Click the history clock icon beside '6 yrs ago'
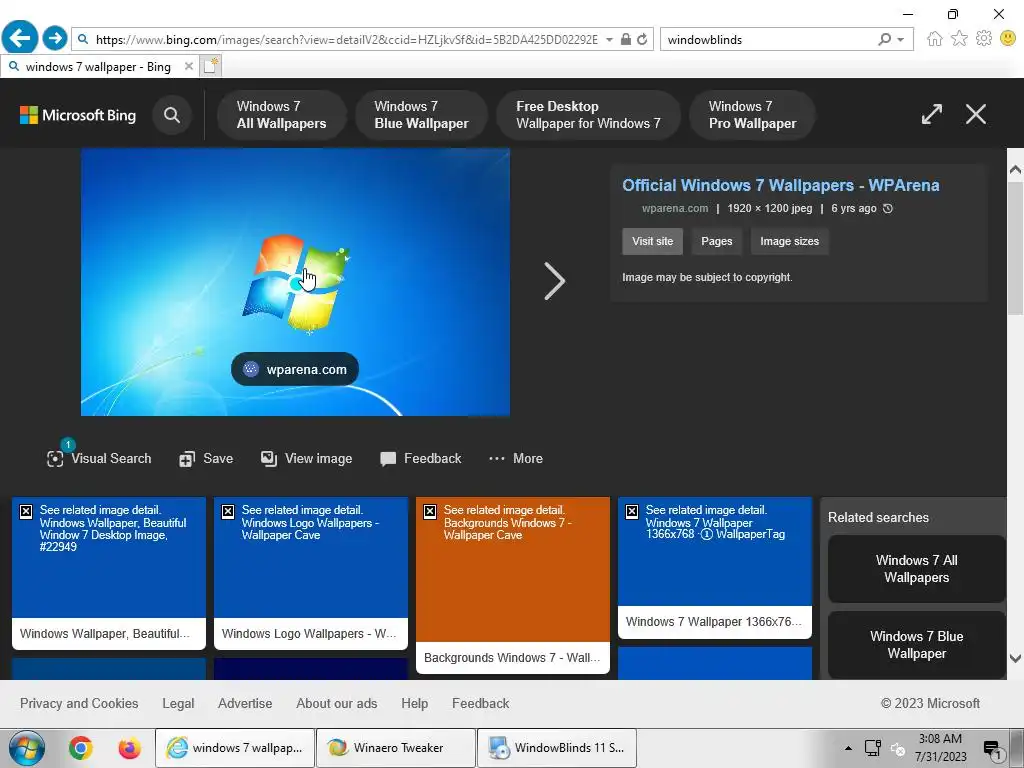This screenshot has width=1024, height=768. pyautogui.click(x=888, y=208)
